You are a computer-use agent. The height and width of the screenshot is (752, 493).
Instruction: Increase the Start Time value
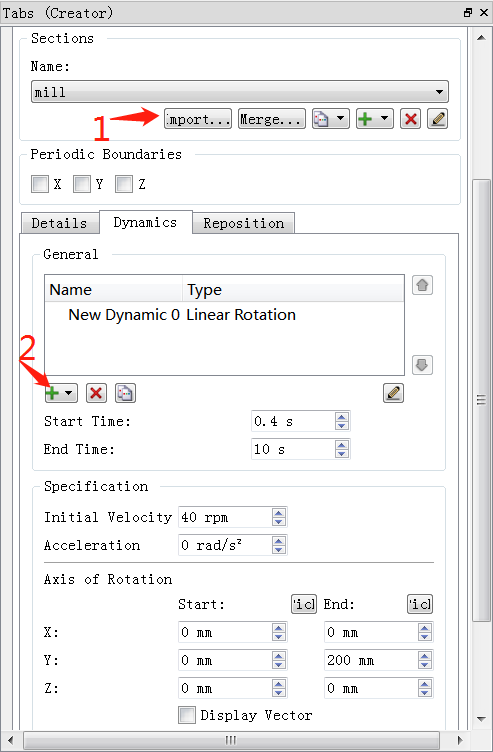tap(341, 417)
